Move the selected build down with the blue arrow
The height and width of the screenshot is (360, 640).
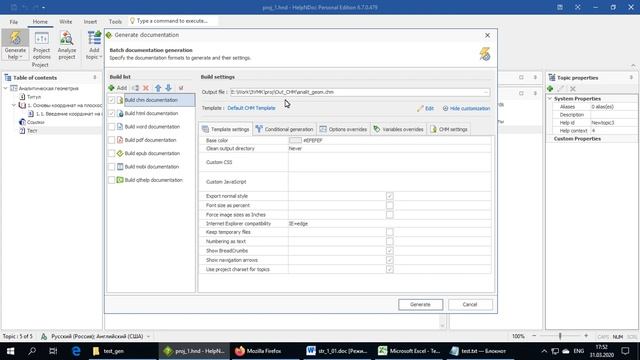click(x=168, y=88)
